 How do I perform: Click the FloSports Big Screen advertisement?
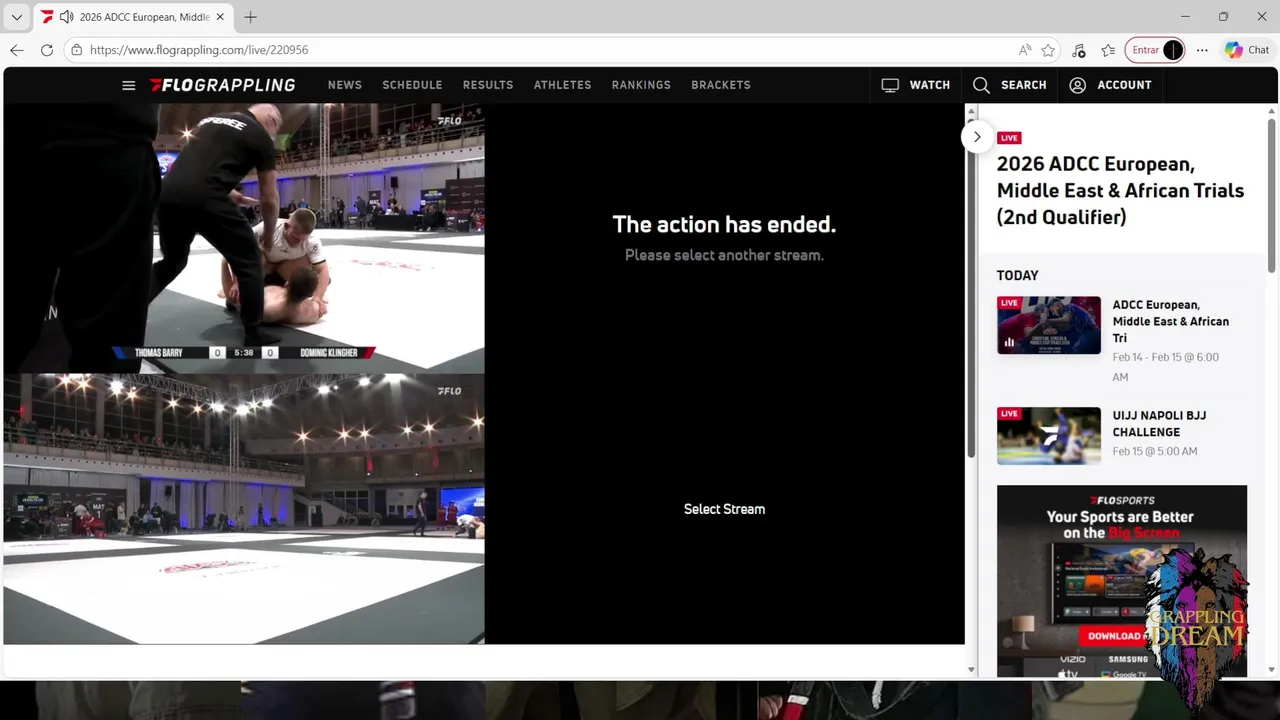tap(1122, 581)
